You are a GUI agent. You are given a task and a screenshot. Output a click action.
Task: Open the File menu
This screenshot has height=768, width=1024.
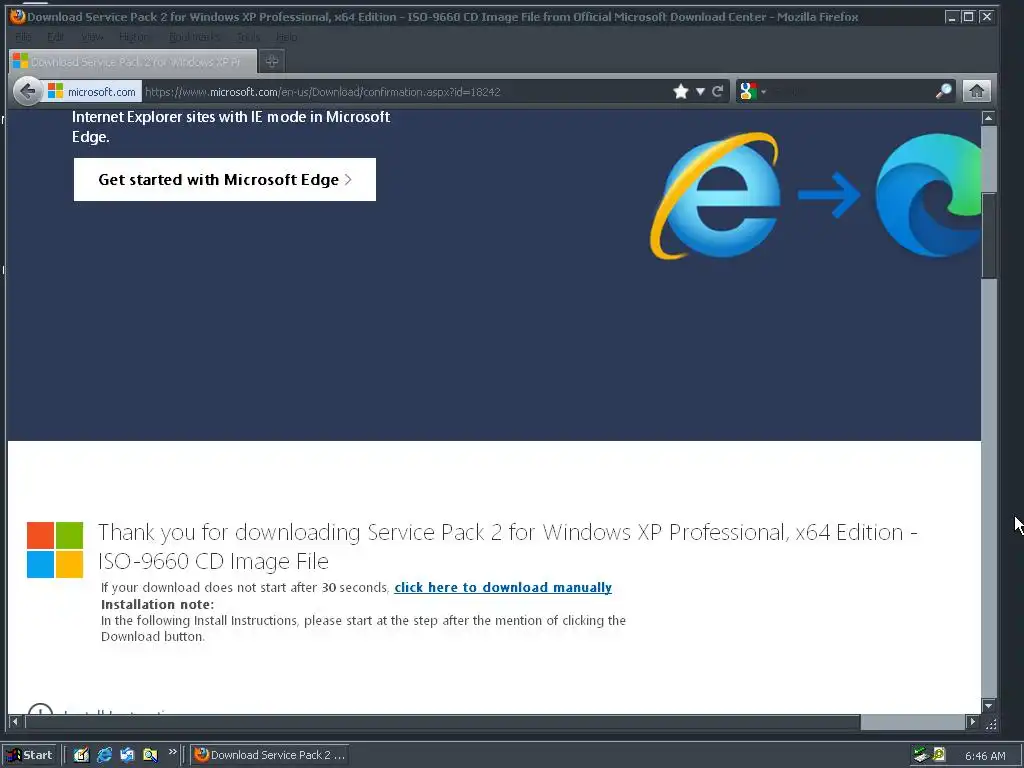pyautogui.click(x=23, y=37)
